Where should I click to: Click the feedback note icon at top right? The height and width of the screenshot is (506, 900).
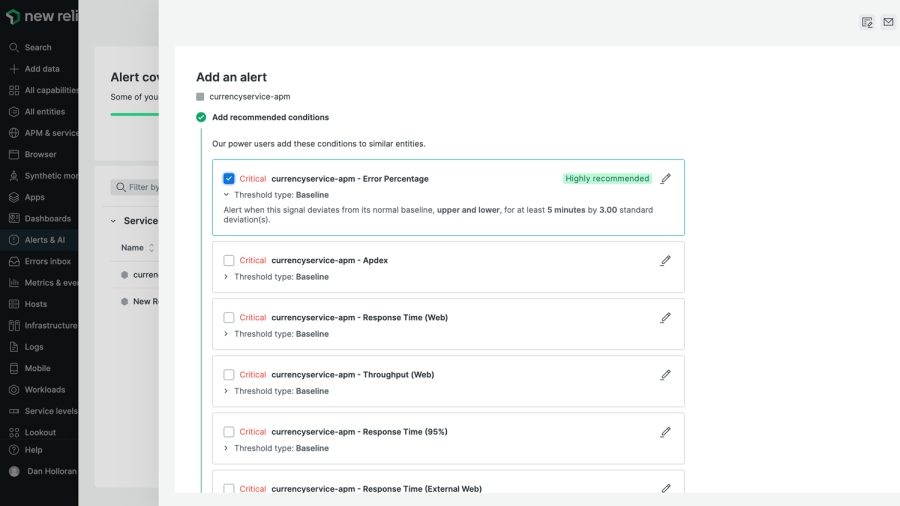click(867, 22)
